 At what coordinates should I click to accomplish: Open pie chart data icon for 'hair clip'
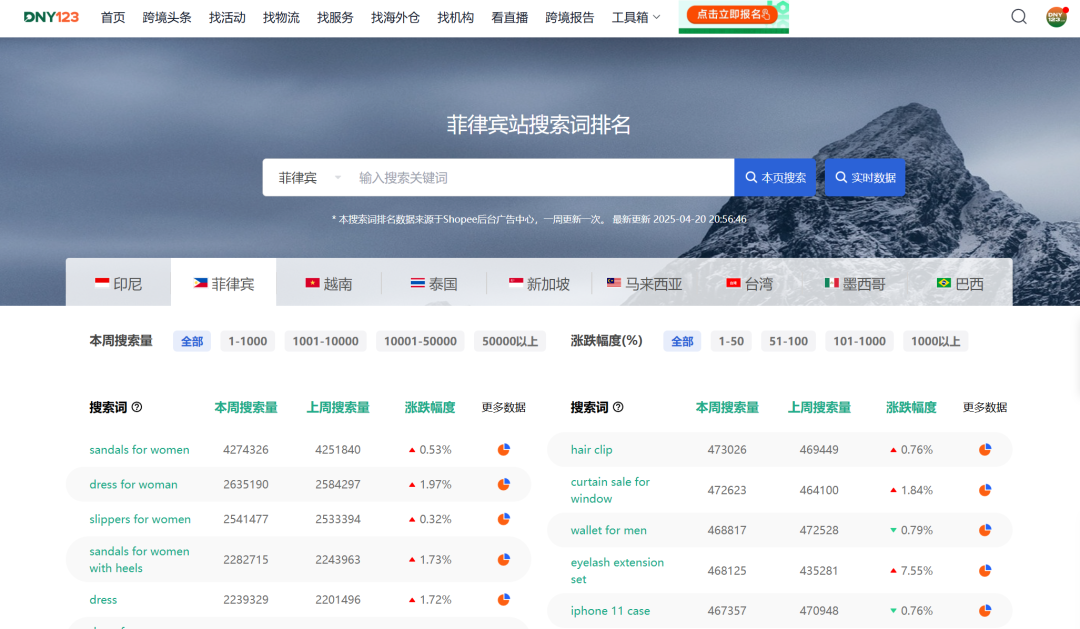tap(985, 449)
